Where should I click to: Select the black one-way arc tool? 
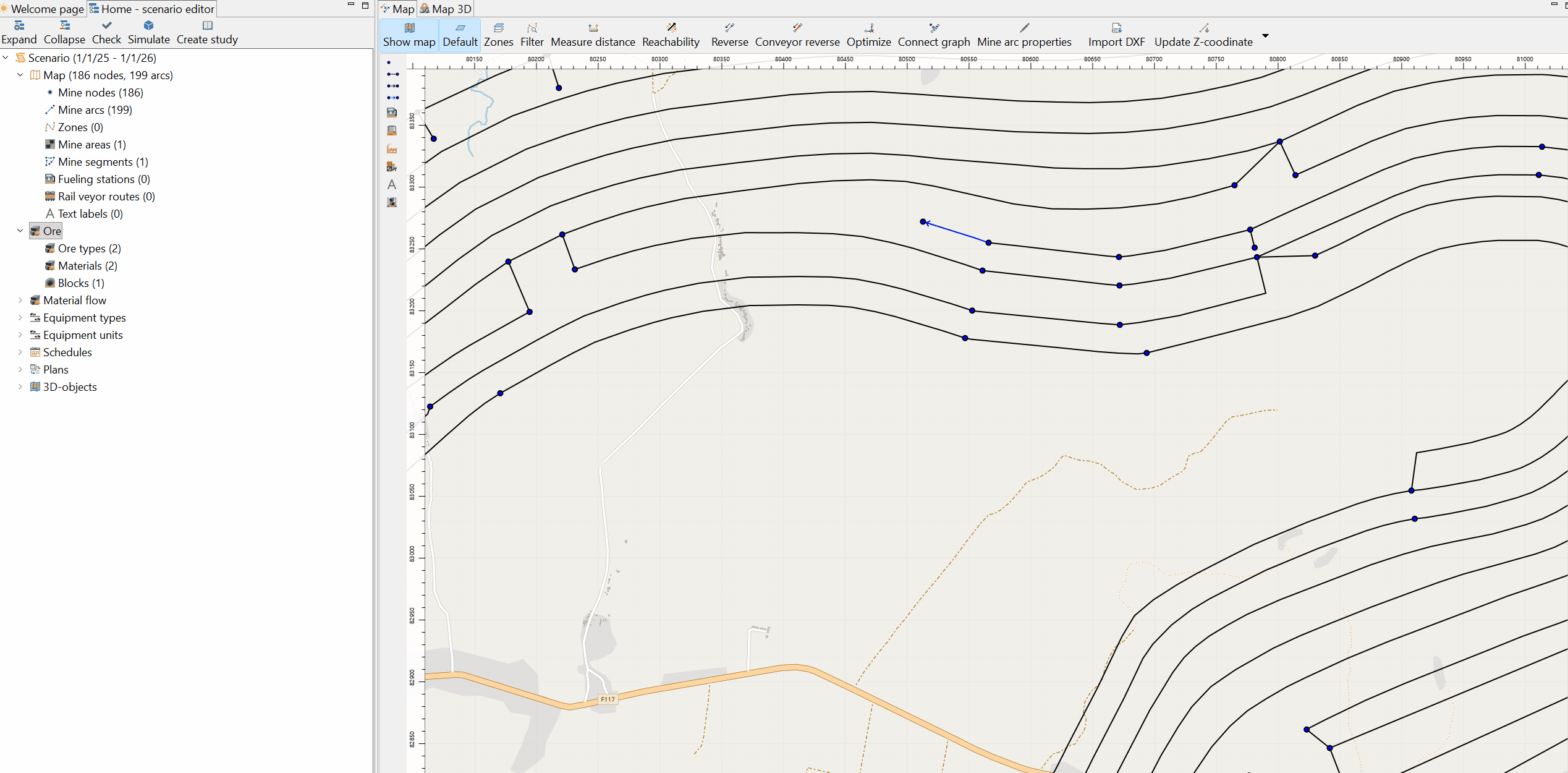click(392, 86)
